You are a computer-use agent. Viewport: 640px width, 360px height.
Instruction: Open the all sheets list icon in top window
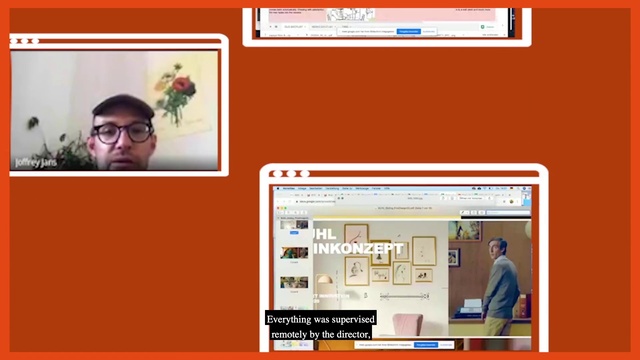click(276, 27)
